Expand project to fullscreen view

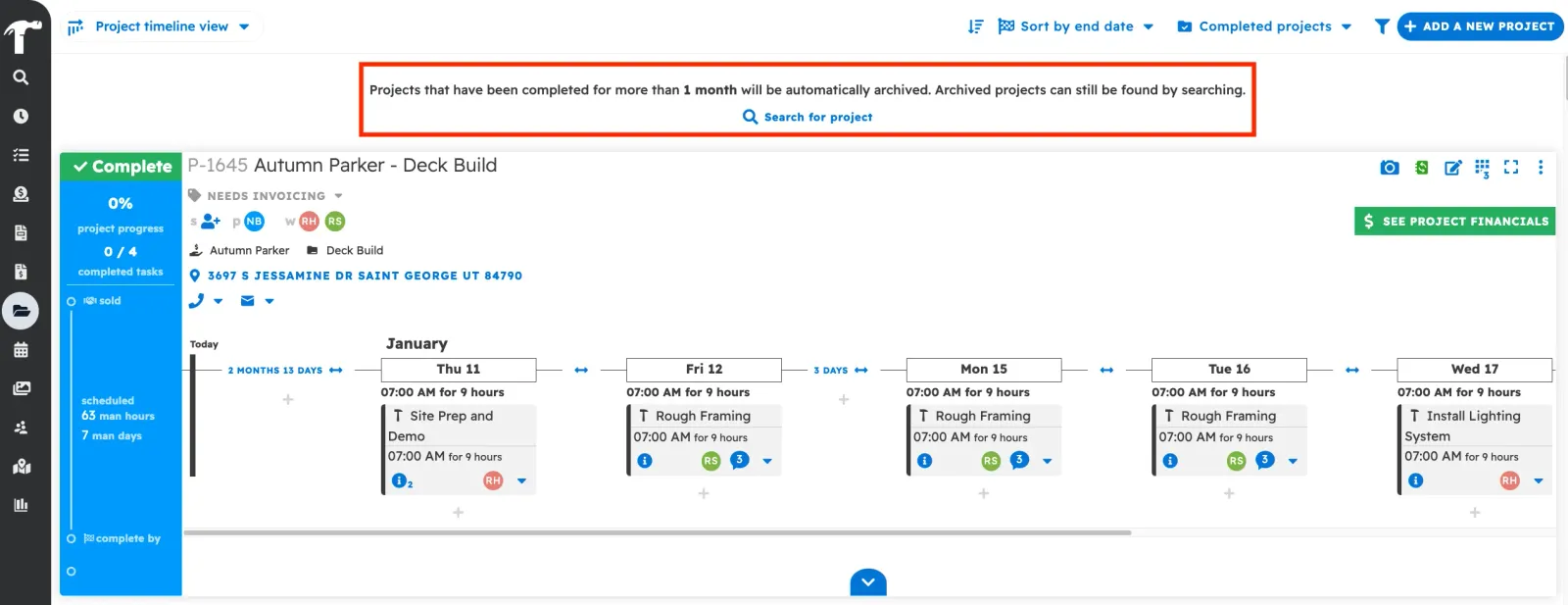tap(1511, 168)
